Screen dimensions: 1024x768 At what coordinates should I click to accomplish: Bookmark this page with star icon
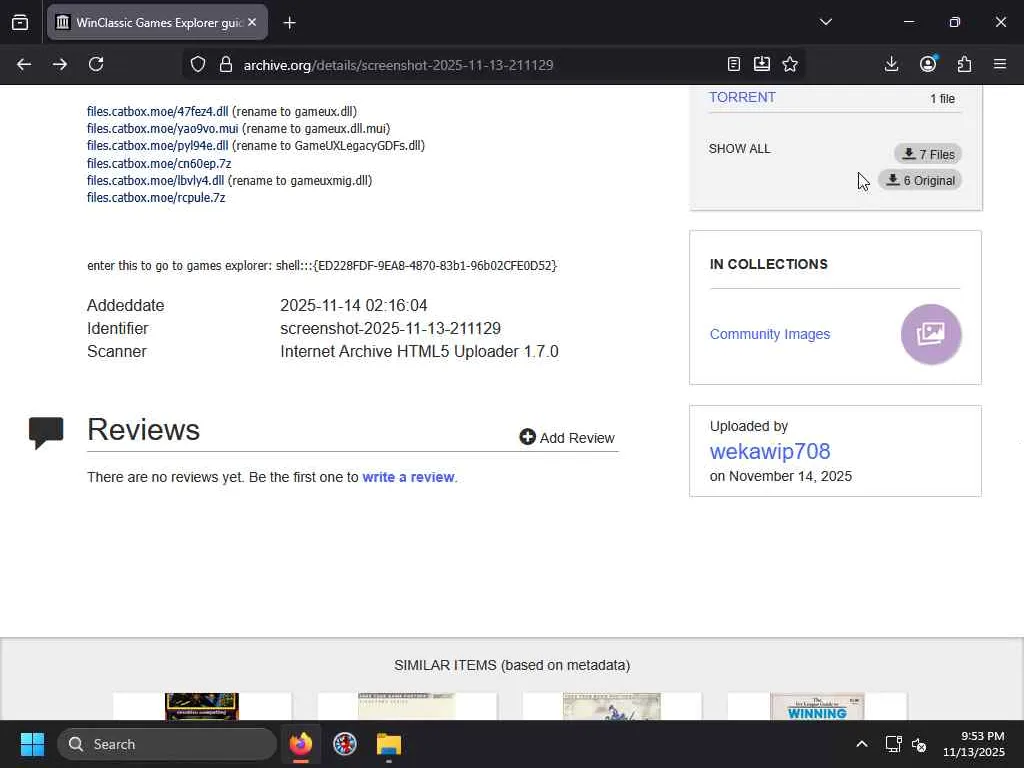pyautogui.click(x=790, y=64)
